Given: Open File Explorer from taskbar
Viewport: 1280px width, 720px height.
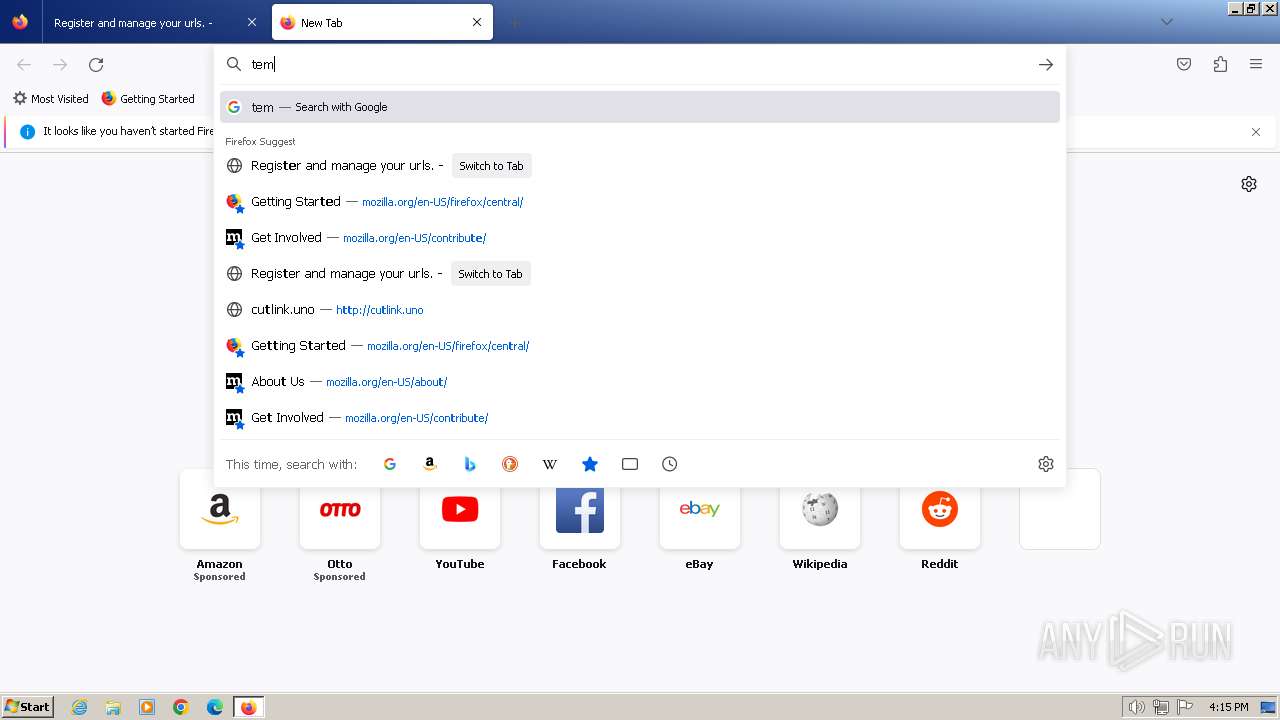Looking at the screenshot, I should tap(113, 707).
